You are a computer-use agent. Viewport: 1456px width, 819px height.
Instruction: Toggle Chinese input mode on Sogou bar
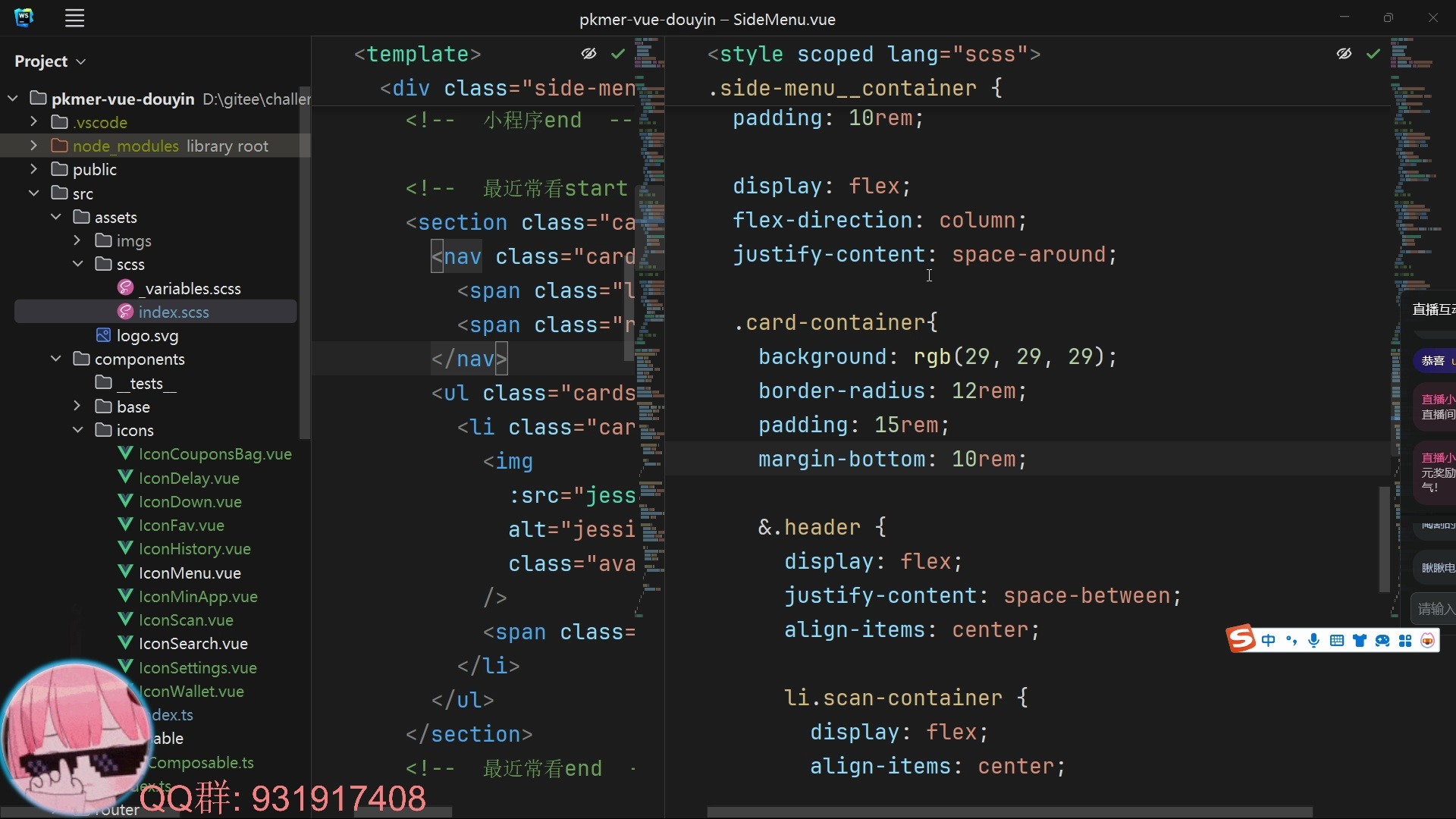click(x=1268, y=641)
